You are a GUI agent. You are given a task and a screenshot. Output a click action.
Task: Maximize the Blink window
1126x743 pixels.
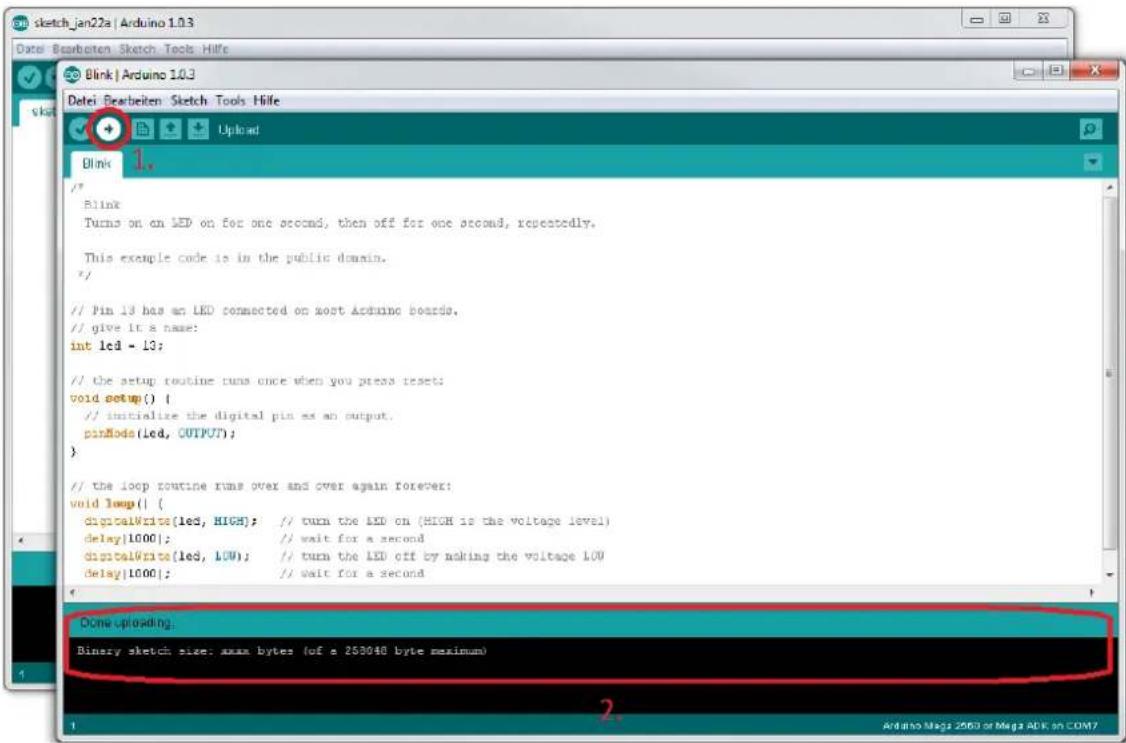click(1056, 70)
